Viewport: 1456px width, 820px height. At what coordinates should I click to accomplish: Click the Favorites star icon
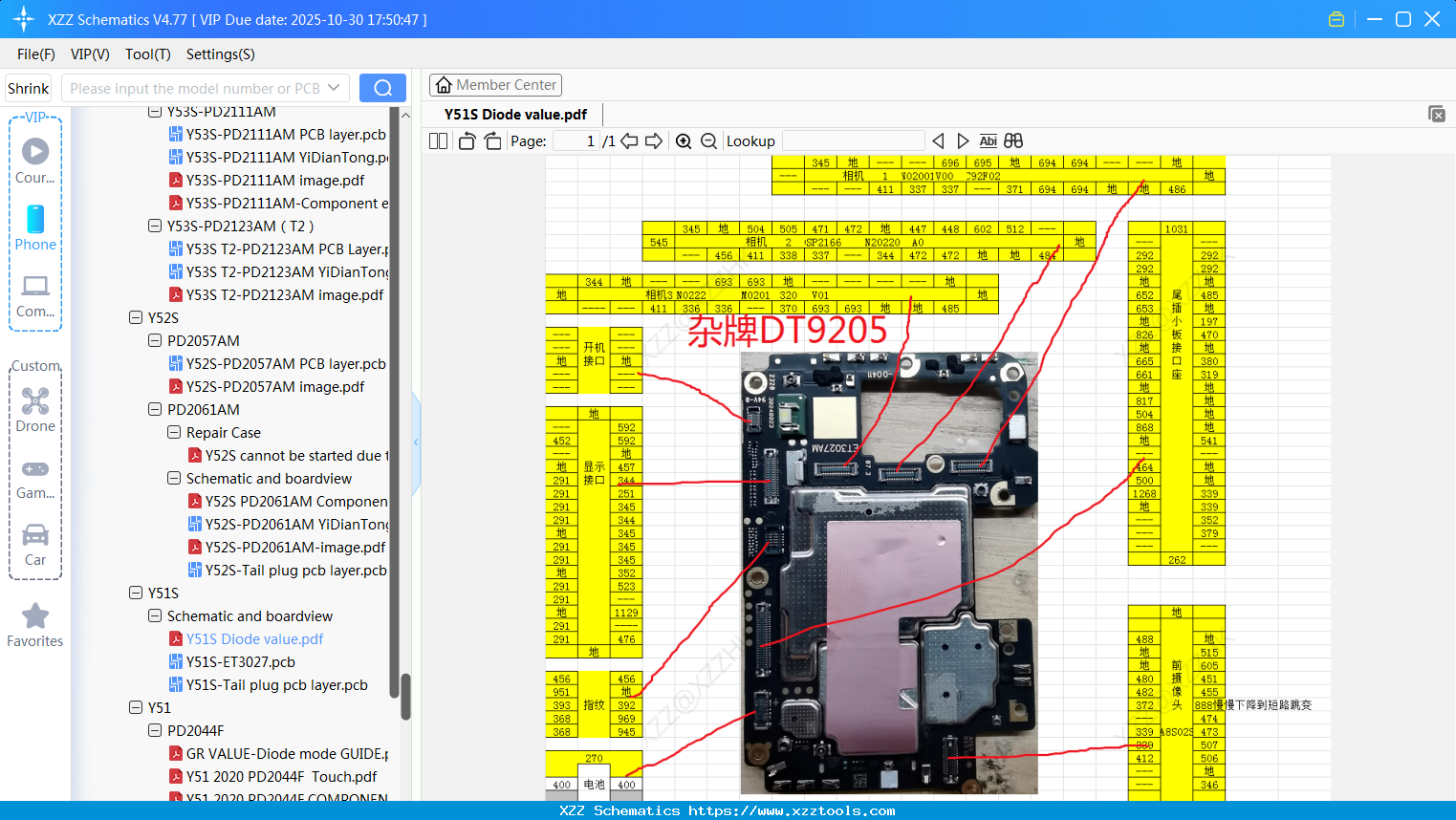click(34, 616)
